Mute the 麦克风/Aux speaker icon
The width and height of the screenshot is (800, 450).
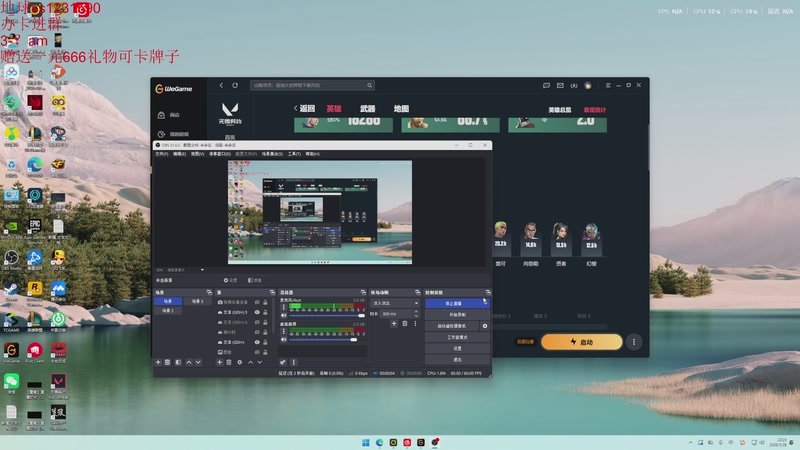(x=284, y=315)
